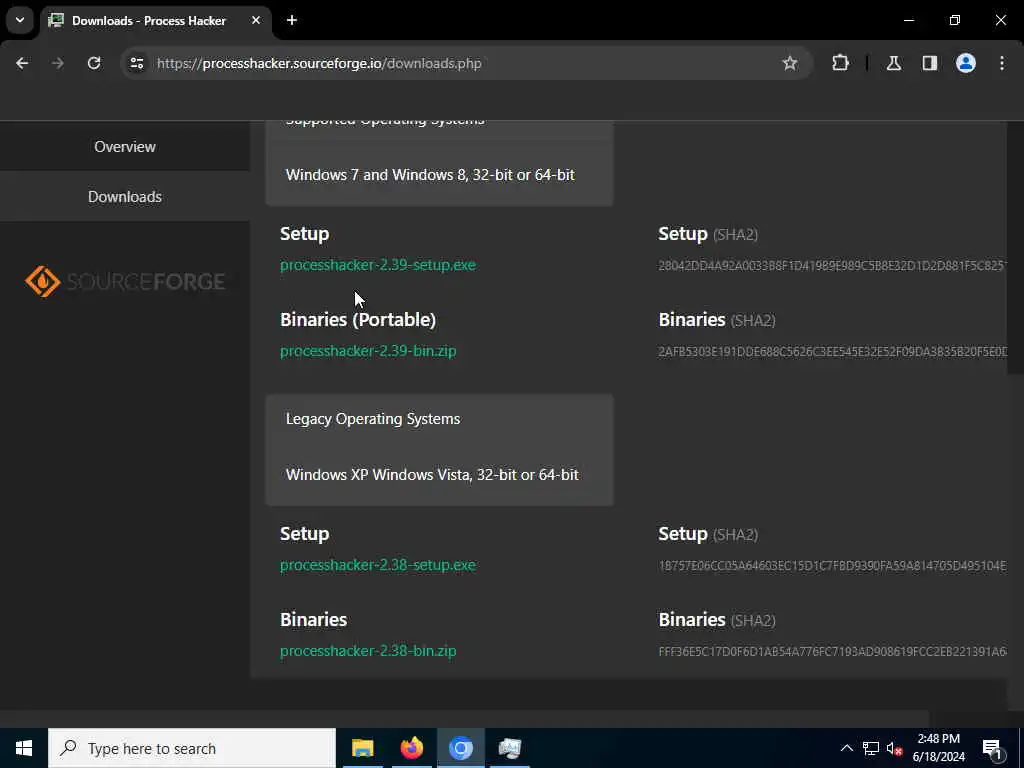Click the 2.38 Binaries SHA2 hash text
The image size is (1024, 768).
(833, 652)
